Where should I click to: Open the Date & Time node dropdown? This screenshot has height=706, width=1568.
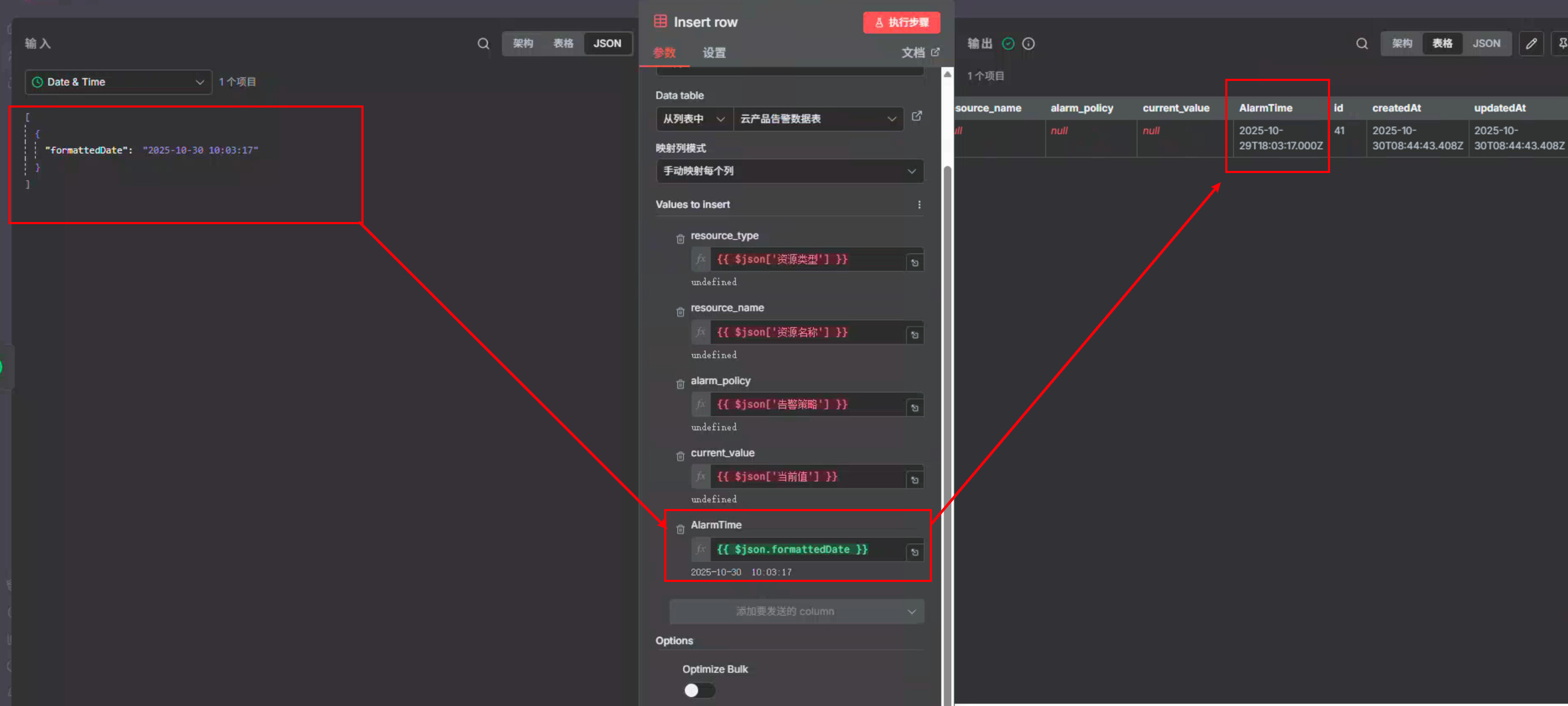pyautogui.click(x=118, y=82)
